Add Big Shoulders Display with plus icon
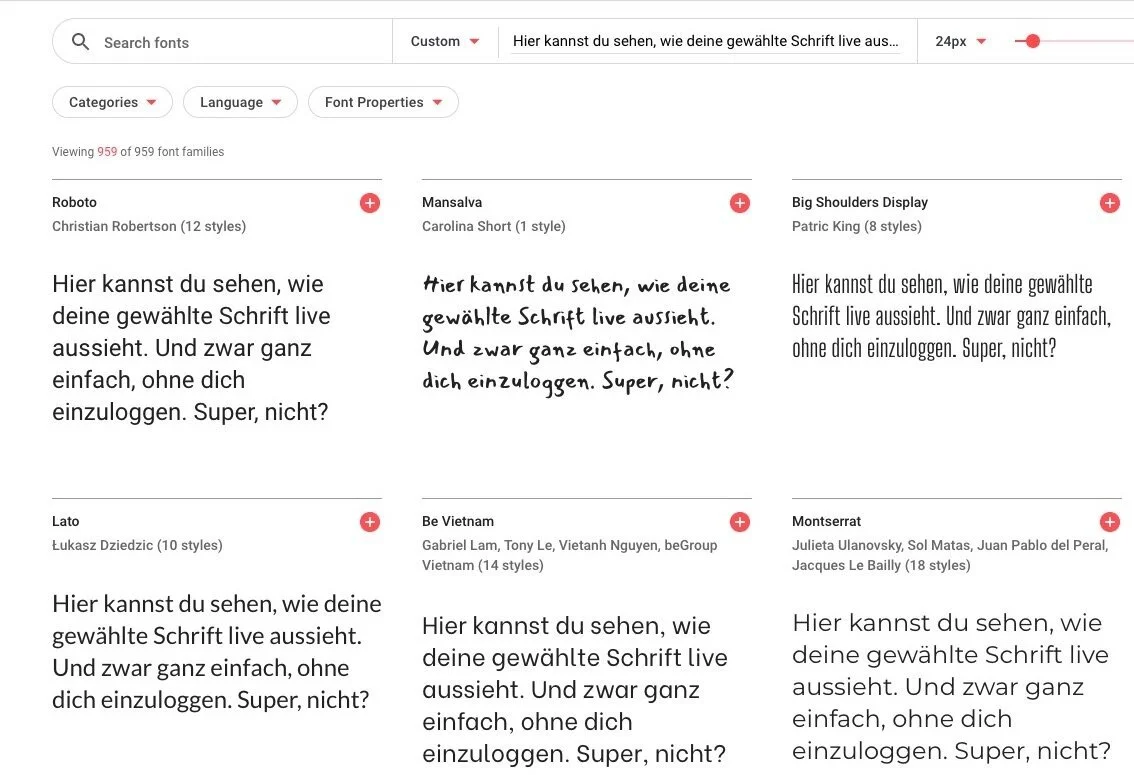 click(1109, 203)
